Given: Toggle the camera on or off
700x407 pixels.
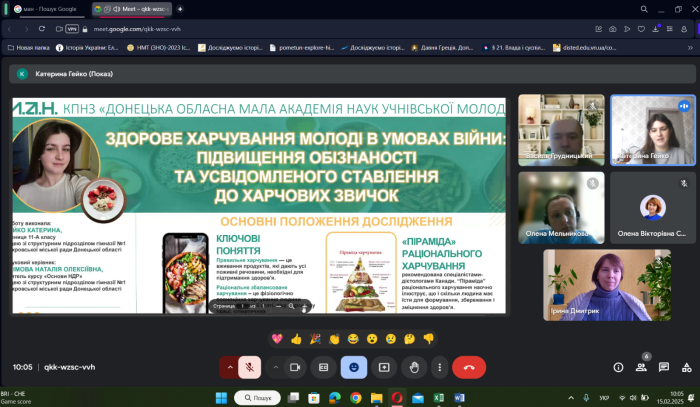Looking at the screenshot, I should click(295, 367).
